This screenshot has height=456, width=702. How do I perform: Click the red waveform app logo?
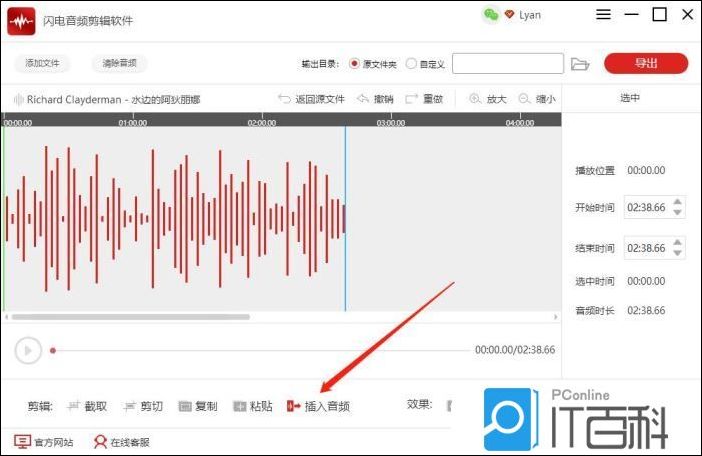click(x=21, y=21)
